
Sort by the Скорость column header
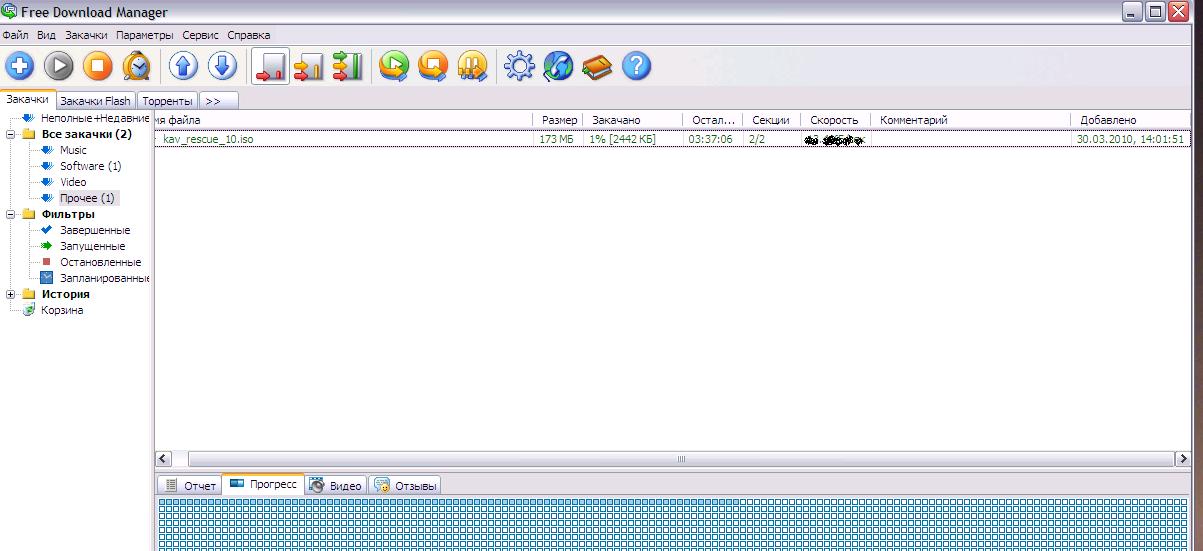[x=835, y=120]
